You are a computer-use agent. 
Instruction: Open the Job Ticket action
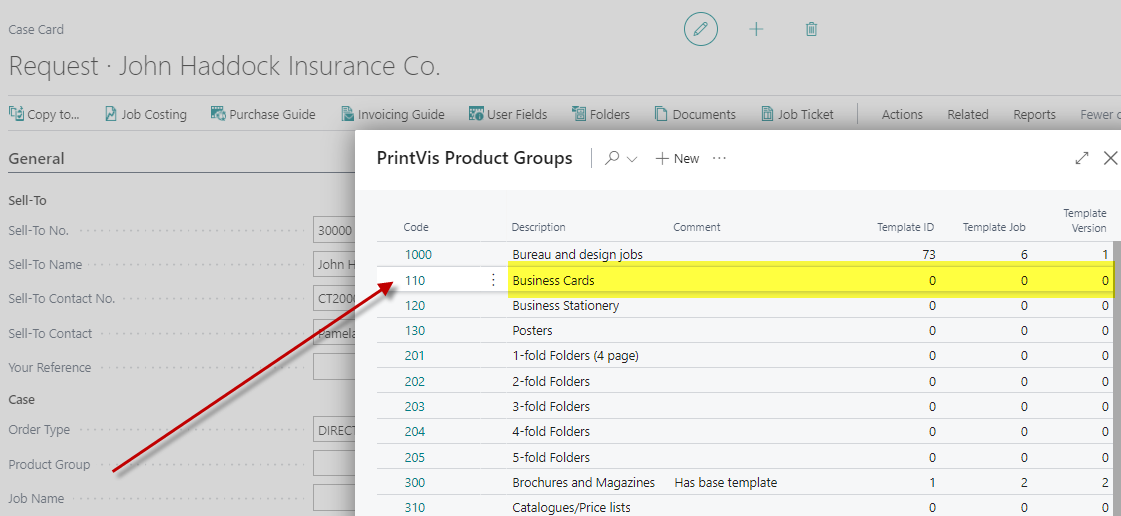pos(797,114)
